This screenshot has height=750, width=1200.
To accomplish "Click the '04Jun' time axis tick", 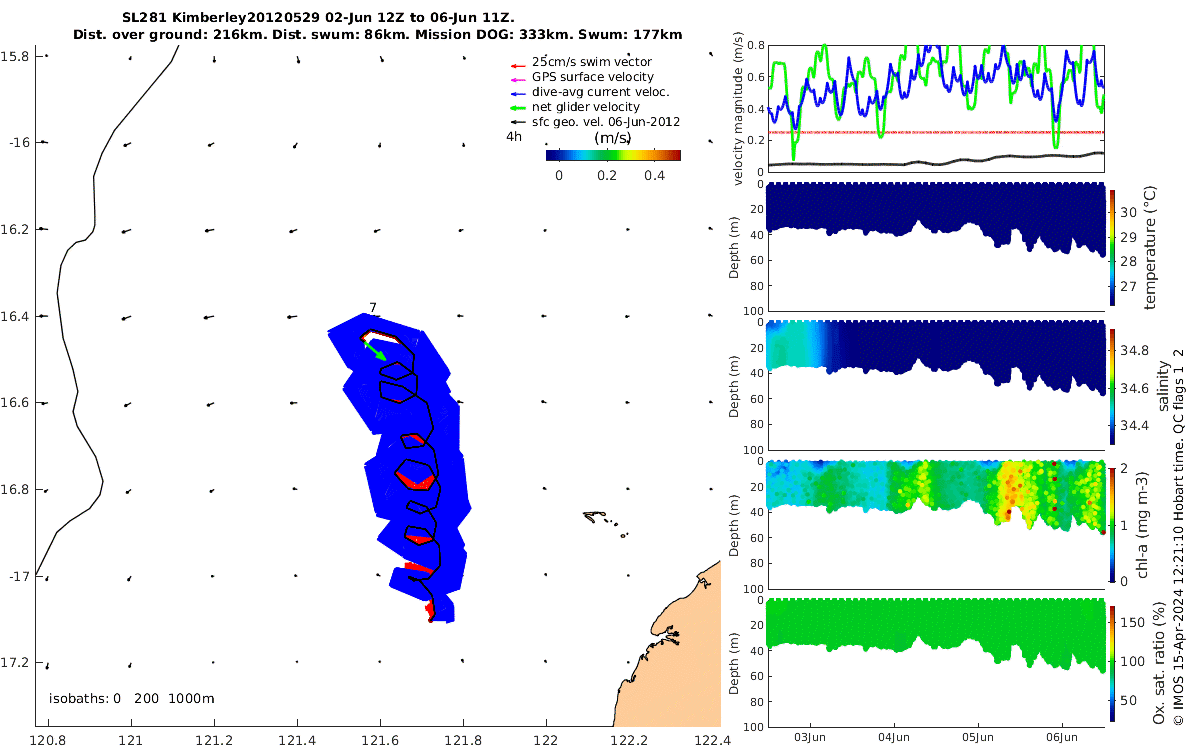I will [894, 737].
